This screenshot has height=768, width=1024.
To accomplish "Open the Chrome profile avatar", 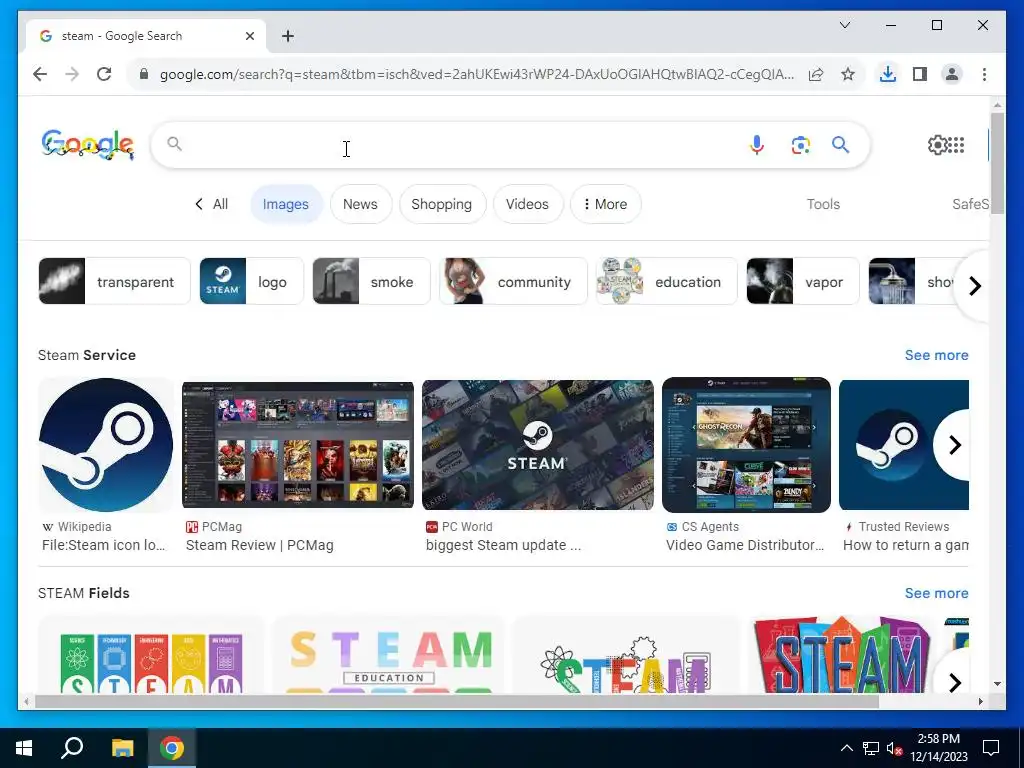I will point(952,74).
